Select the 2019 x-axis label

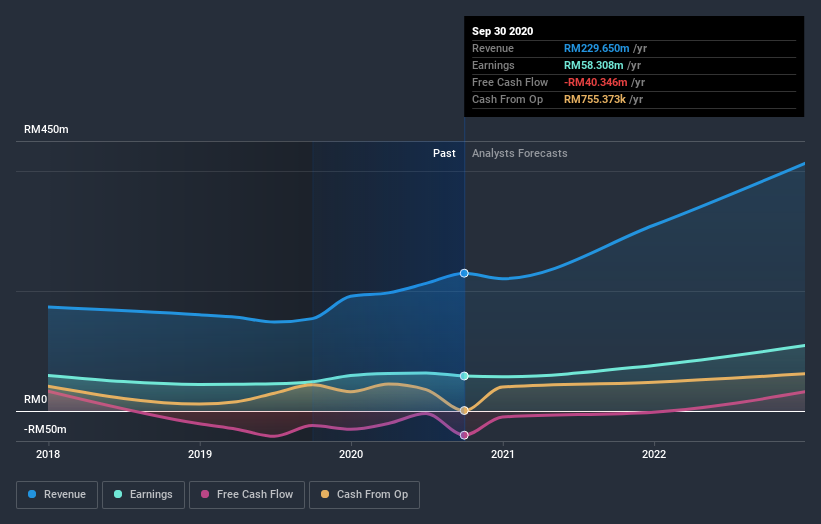(199, 454)
